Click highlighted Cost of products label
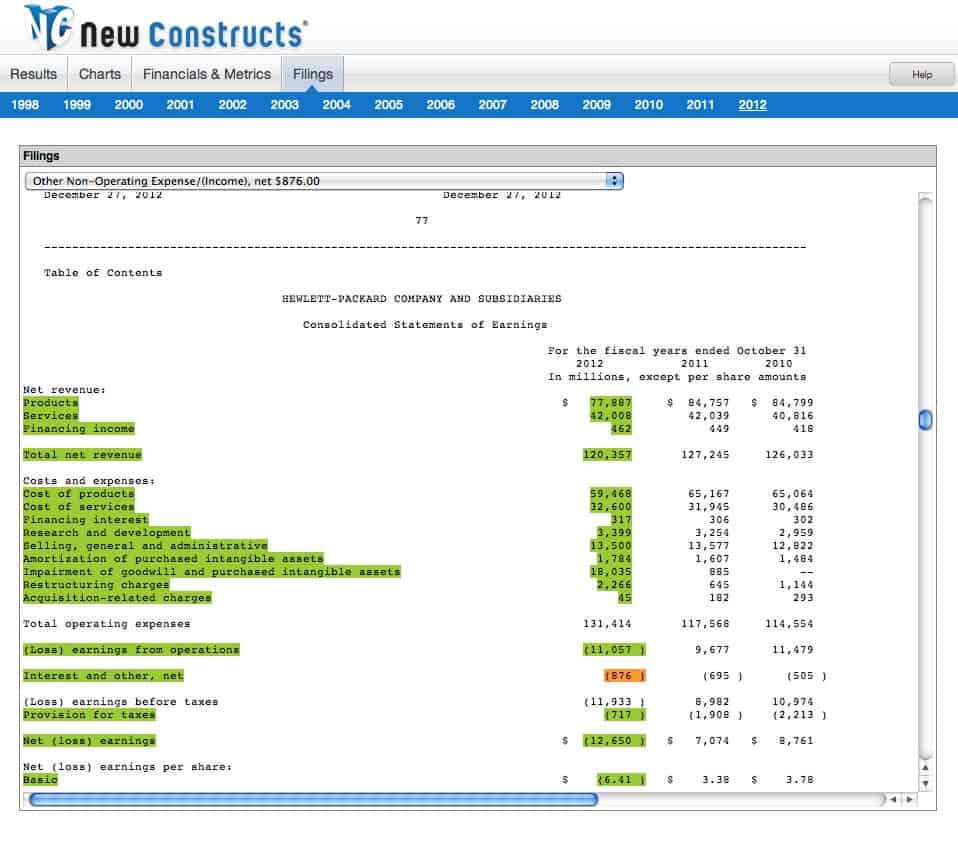 pyautogui.click(x=79, y=494)
